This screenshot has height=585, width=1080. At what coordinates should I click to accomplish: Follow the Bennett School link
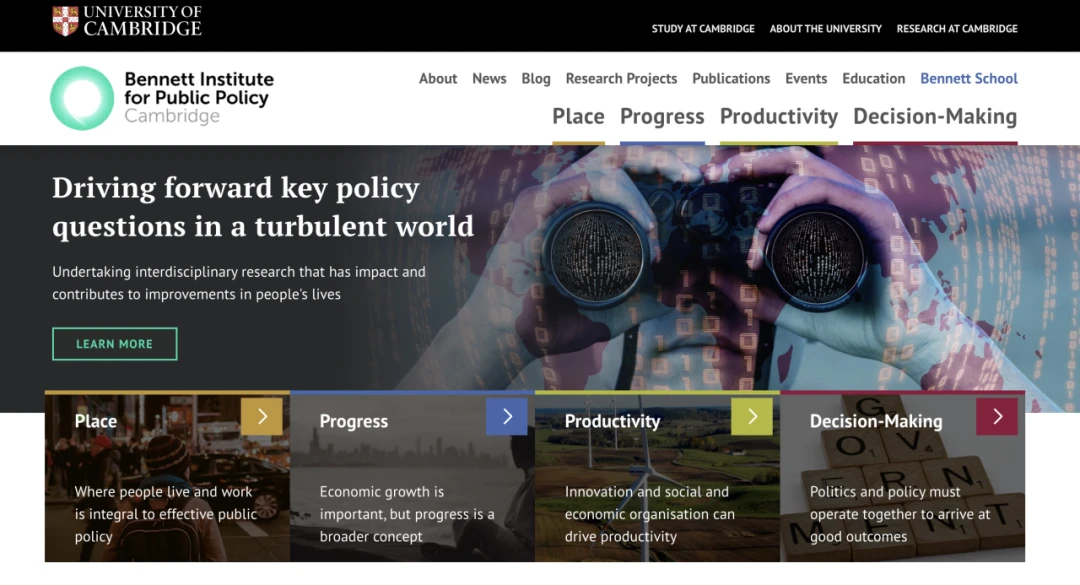(969, 79)
